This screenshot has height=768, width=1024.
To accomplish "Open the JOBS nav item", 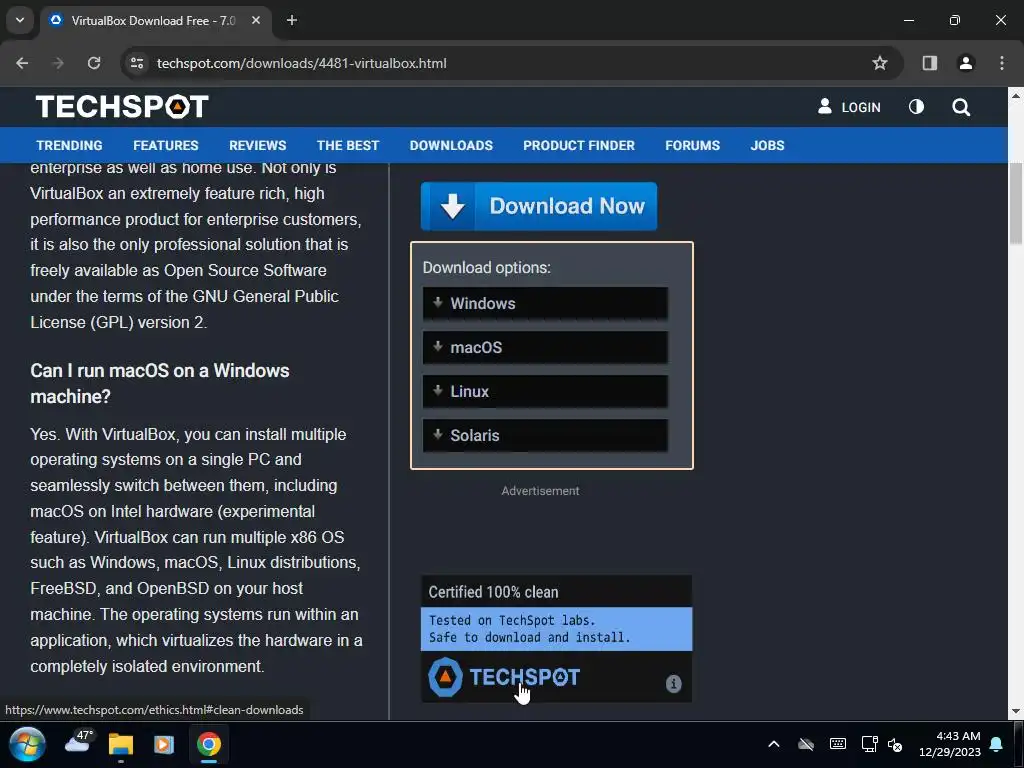I will [767, 146].
